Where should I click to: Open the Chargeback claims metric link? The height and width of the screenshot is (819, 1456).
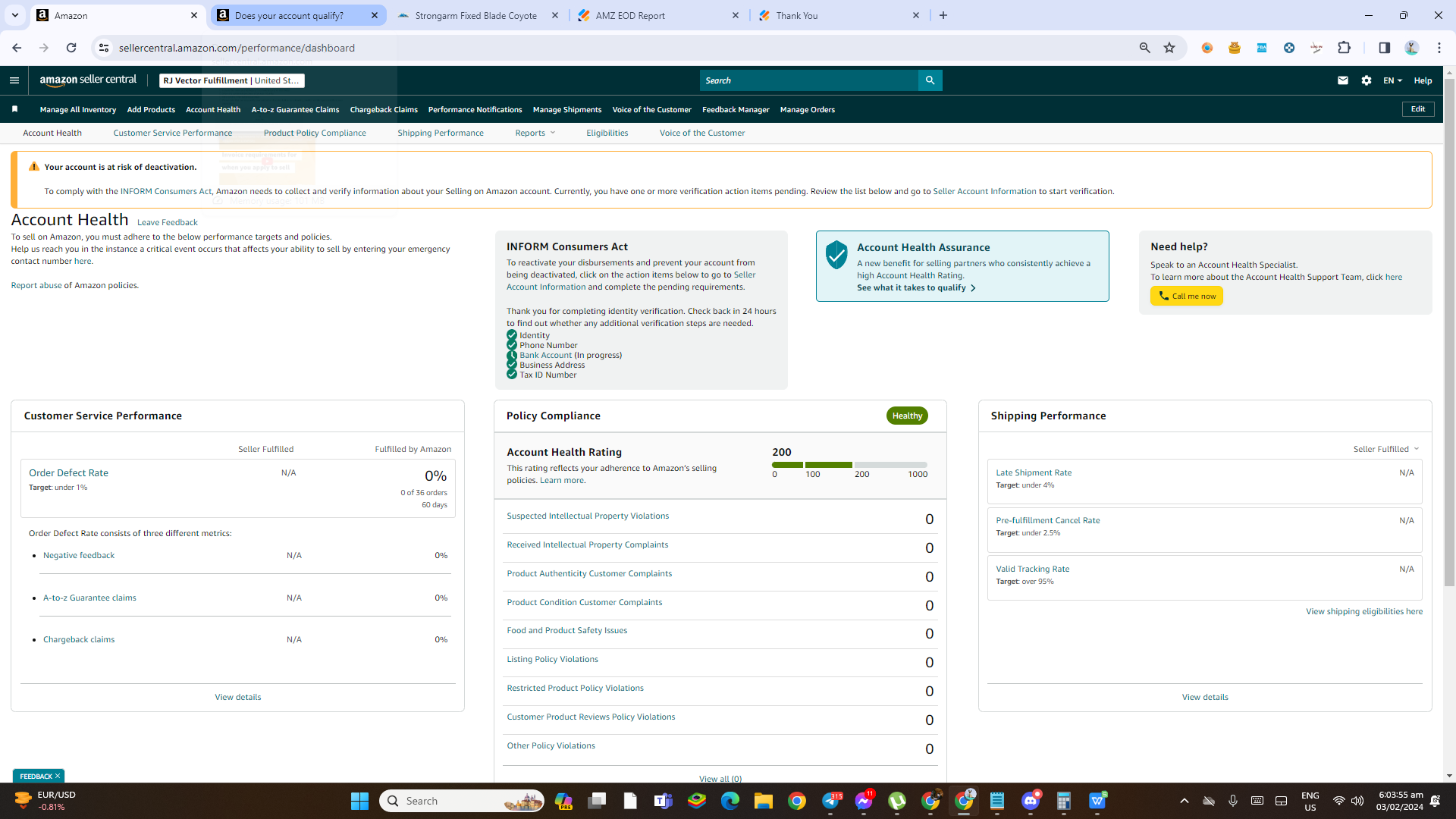pos(79,639)
